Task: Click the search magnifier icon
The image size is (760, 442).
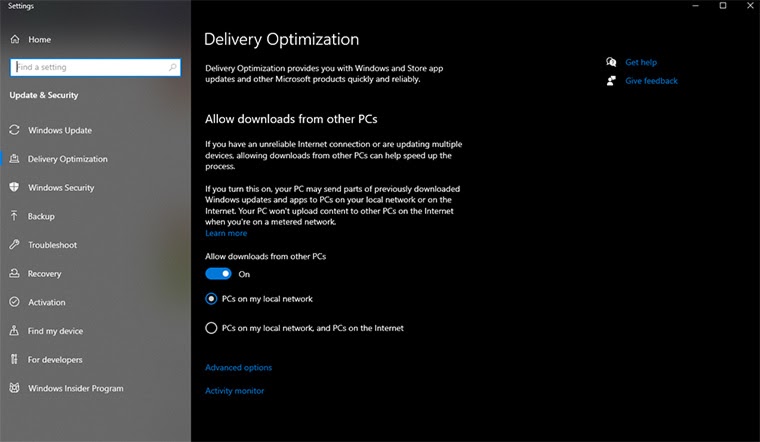Action: click(x=173, y=67)
